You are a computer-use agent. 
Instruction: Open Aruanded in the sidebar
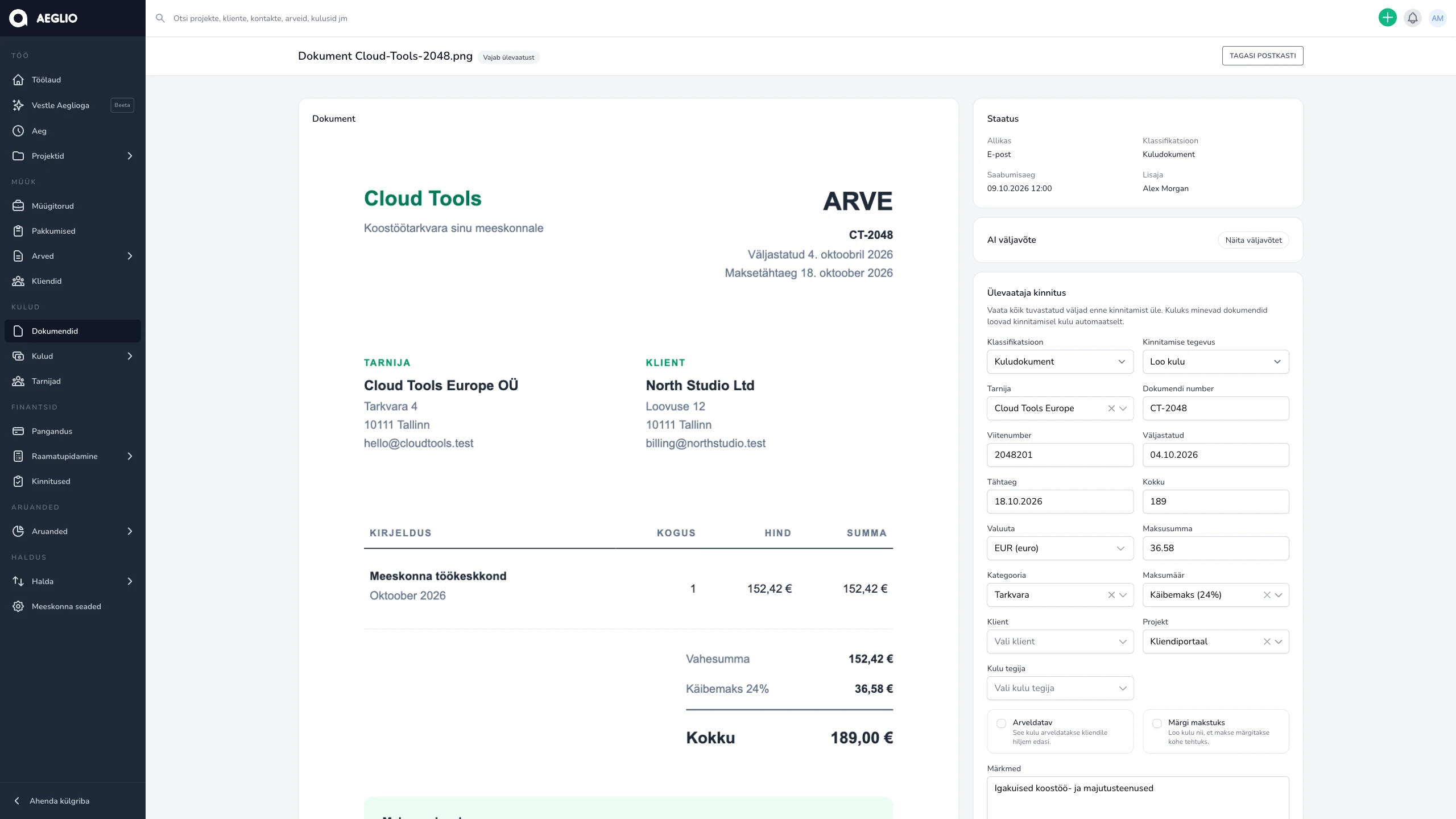73,531
